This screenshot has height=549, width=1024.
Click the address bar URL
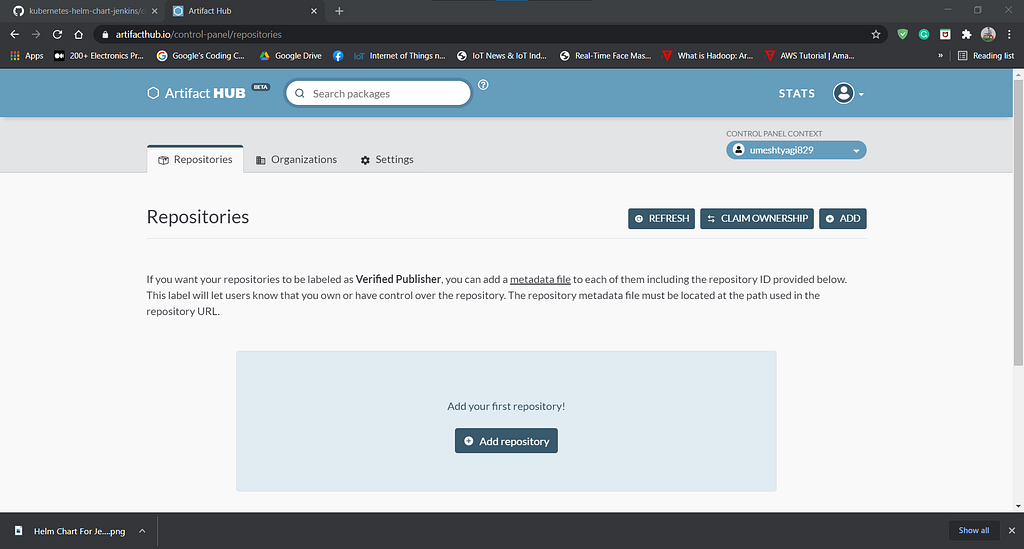coord(199,35)
